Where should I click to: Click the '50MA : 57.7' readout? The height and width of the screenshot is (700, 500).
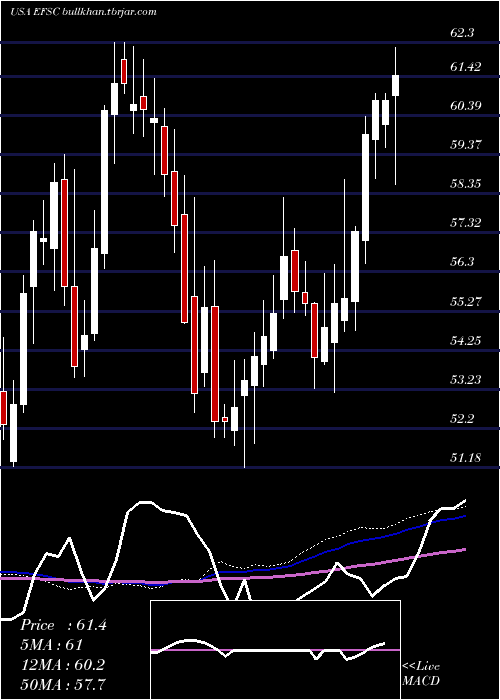[x=63, y=684]
